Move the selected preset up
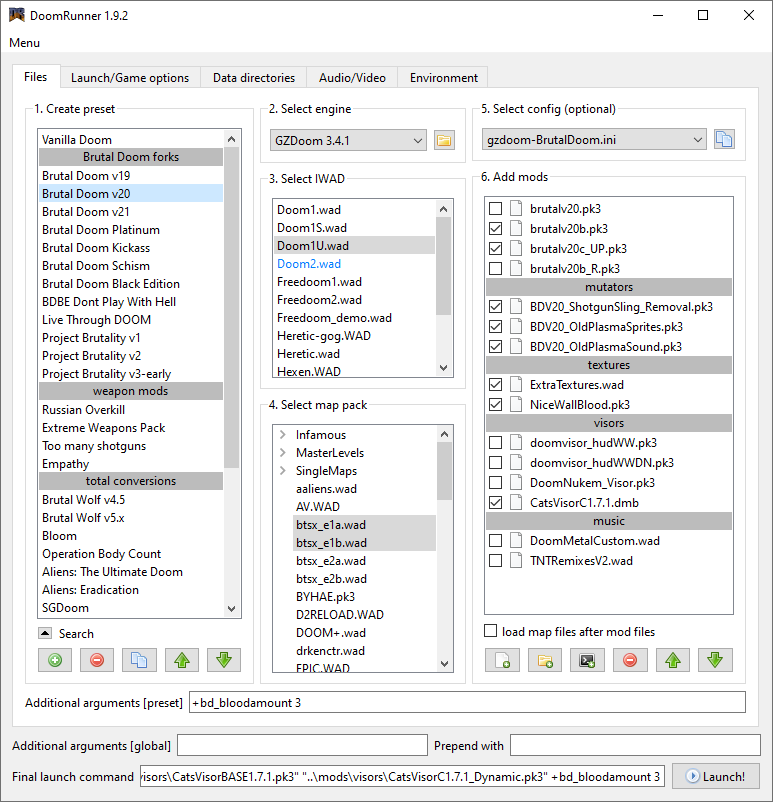 click(x=182, y=660)
